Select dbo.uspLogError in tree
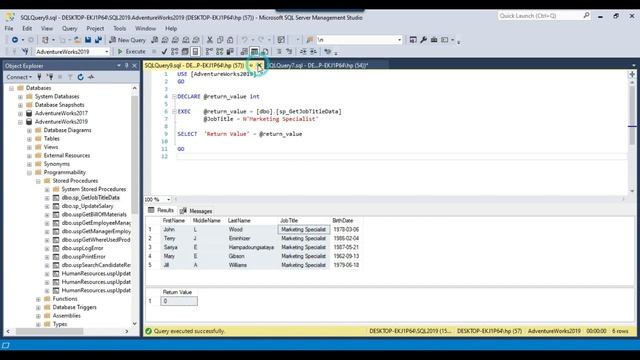This screenshot has height=360, width=640. [x=82, y=248]
